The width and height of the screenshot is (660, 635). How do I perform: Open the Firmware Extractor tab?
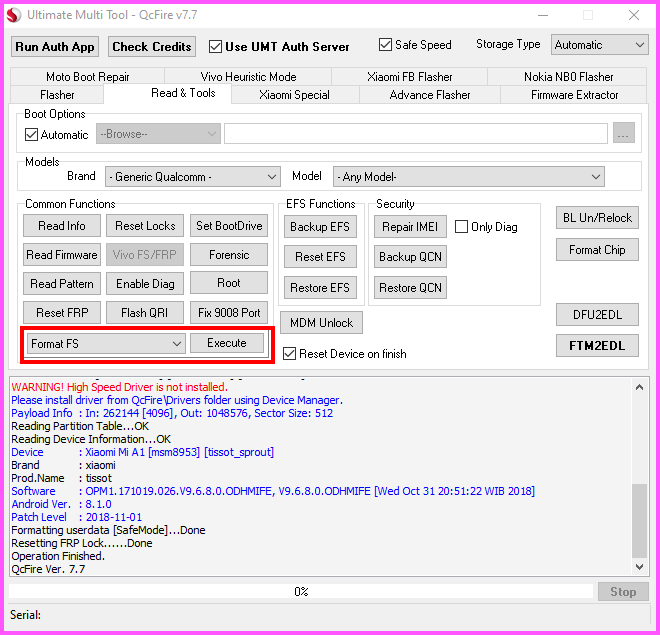[574, 95]
